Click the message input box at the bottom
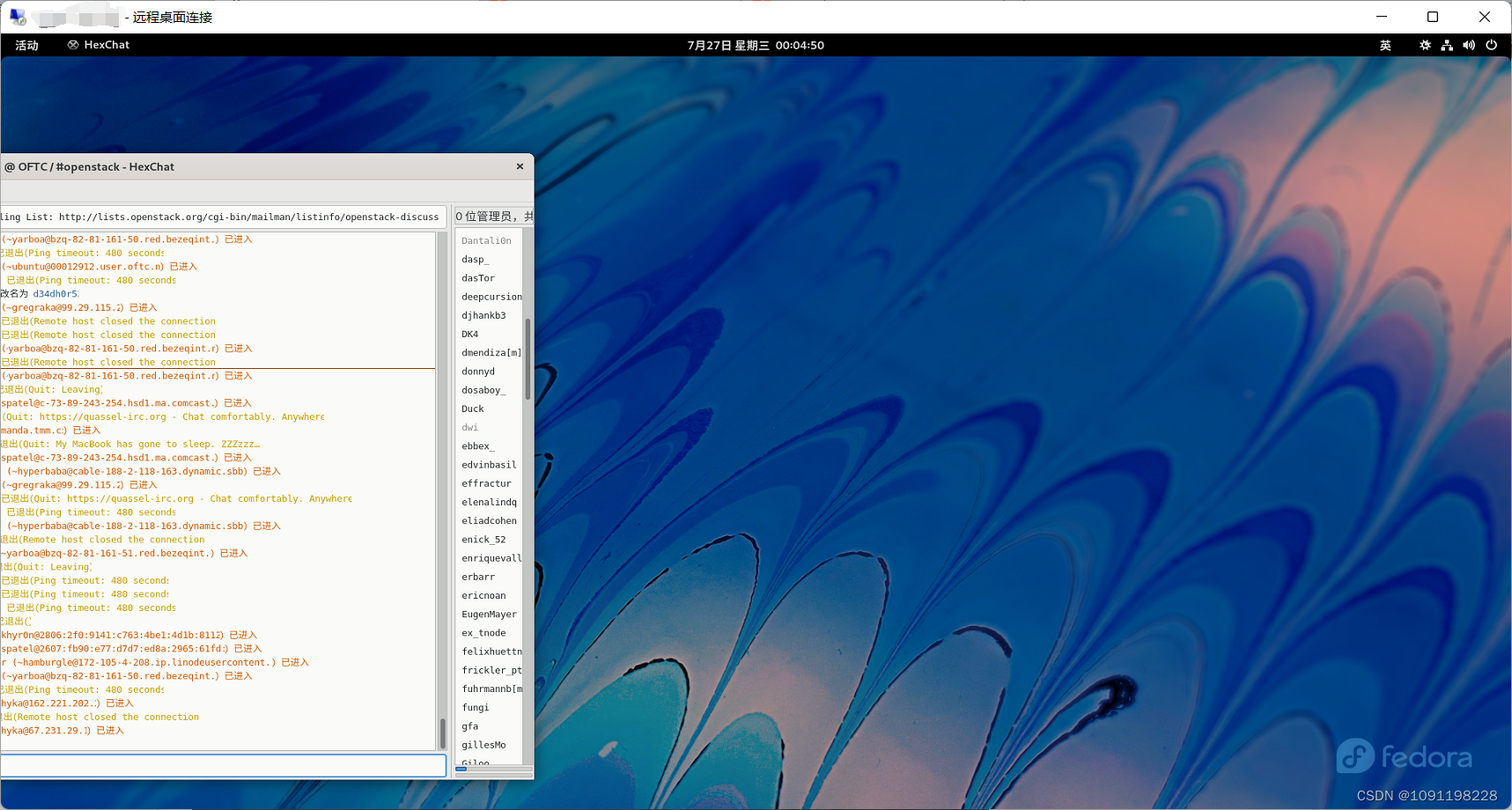The height and width of the screenshot is (810, 1512). tap(223, 765)
